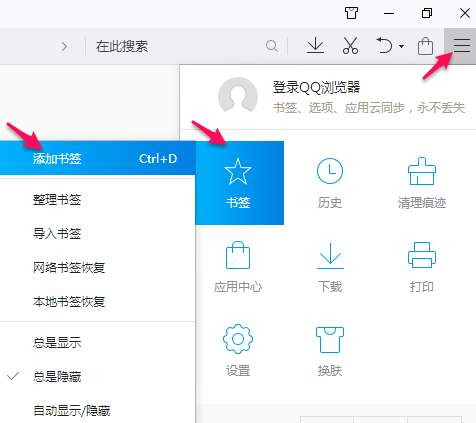The width and height of the screenshot is (476, 423).
Task: Open the hamburger main menu button
Action: (461, 46)
